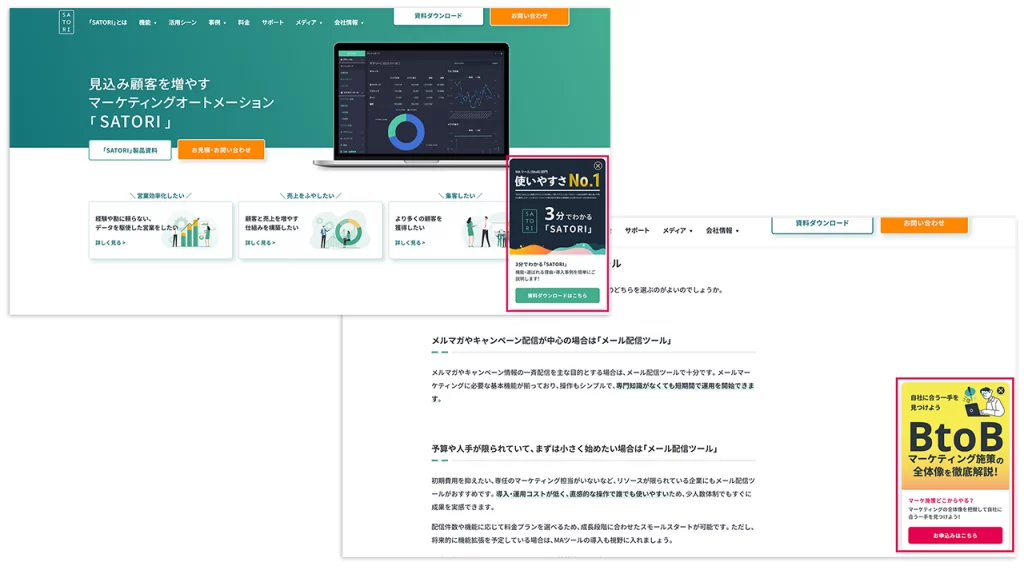Open 詳しく見る link under 売上をふやしたい card
Viewport: 1024px width, 574px height.
click(260, 242)
